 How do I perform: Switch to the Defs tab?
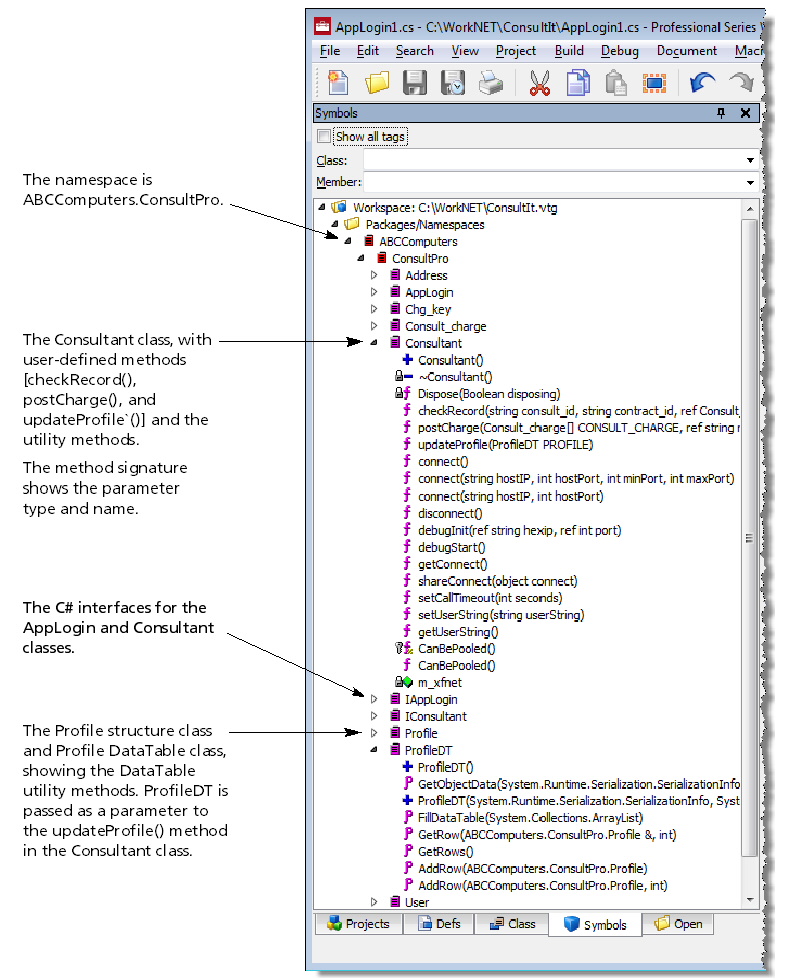tap(439, 924)
